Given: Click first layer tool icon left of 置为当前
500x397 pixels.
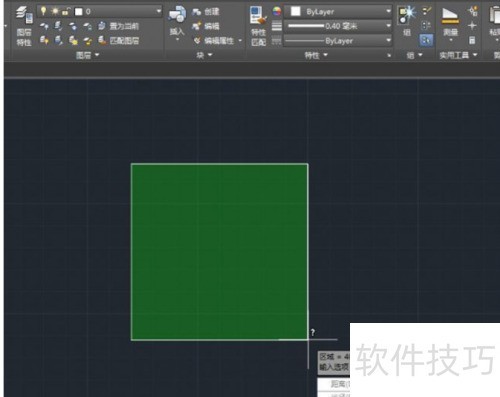Looking at the screenshot, I should point(44,26).
